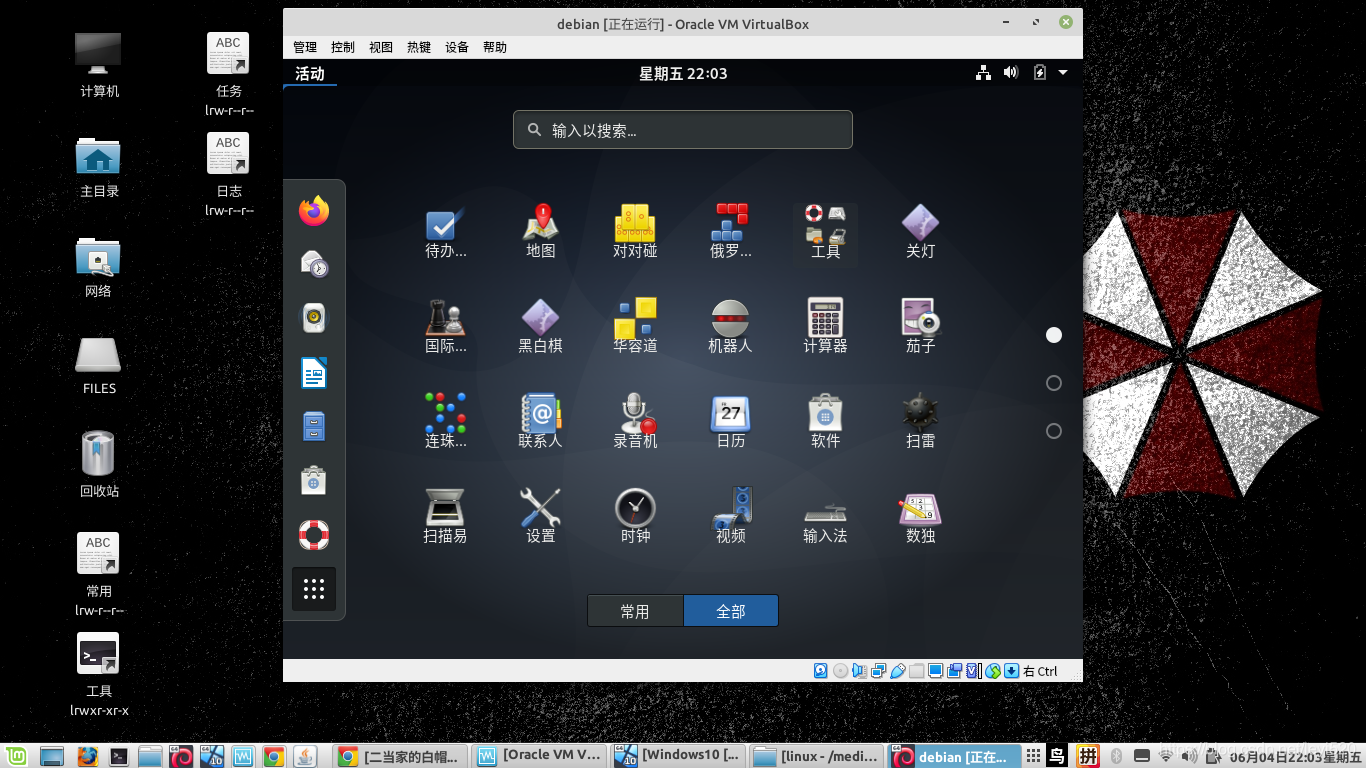Click the 活动 (Activities) button
Screen dimensions: 1366x768
click(310, 74)
